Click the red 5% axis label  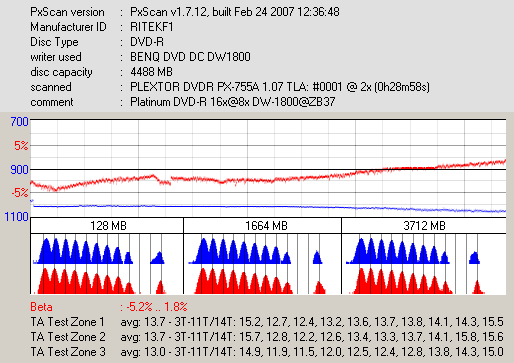tap(21, 145)
